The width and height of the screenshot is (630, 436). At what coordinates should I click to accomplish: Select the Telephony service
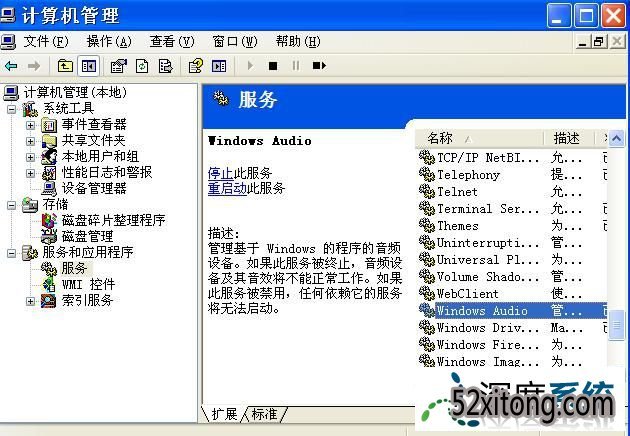(512, 175)
